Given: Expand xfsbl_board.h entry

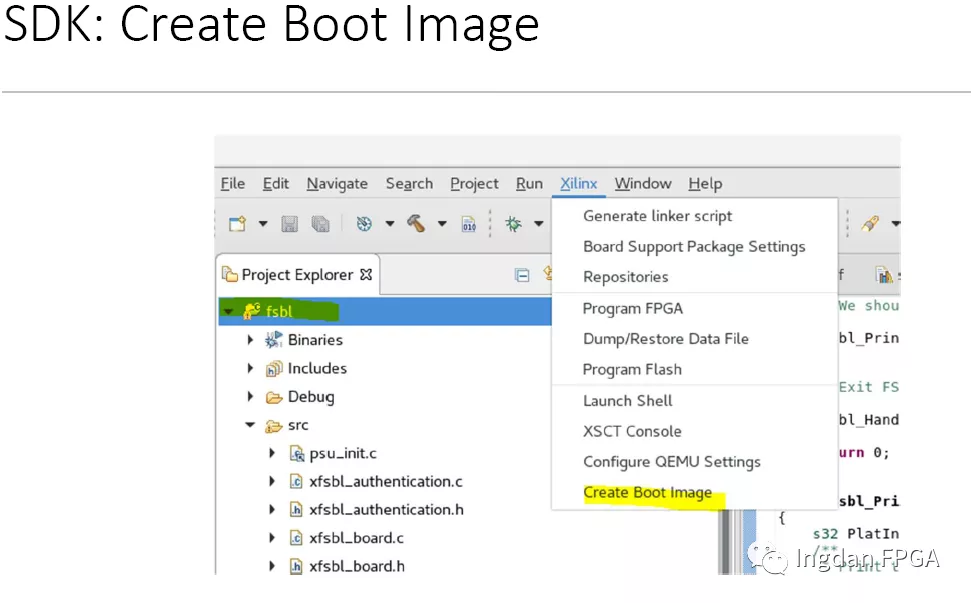Looking at the screenshot, I should coord(272,566).
